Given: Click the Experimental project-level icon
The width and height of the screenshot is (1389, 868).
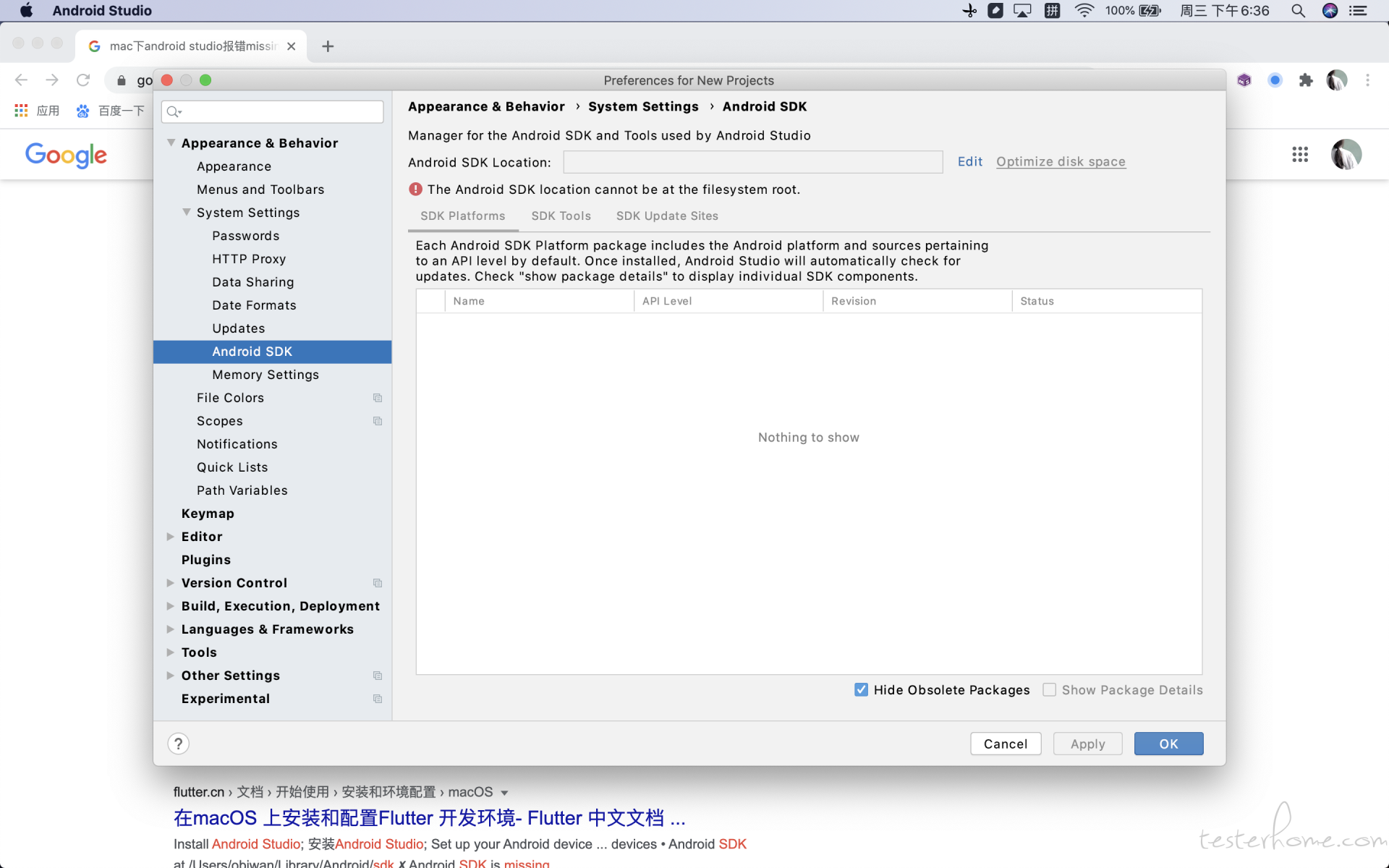Looking at the screenshot, I should pyautogui.click(x=378, y=699).
